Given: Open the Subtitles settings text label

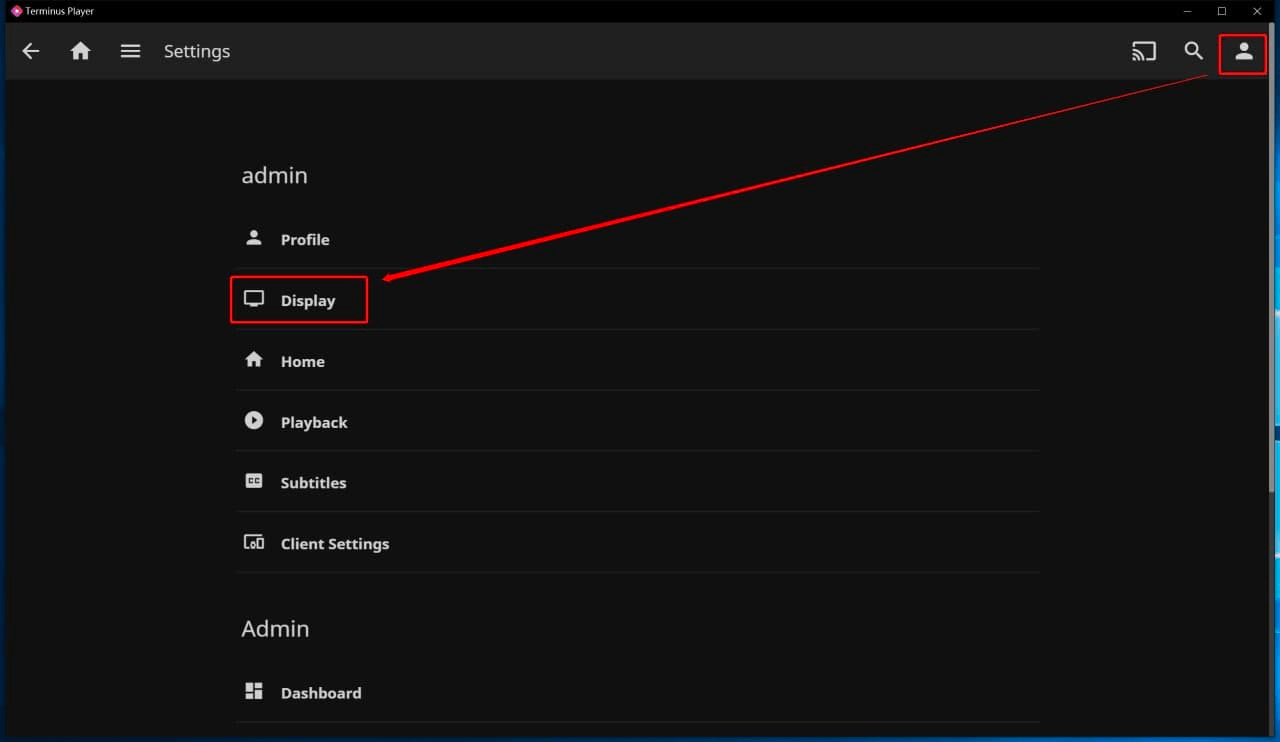Looking at the screenshot, I should pos(313,483).
